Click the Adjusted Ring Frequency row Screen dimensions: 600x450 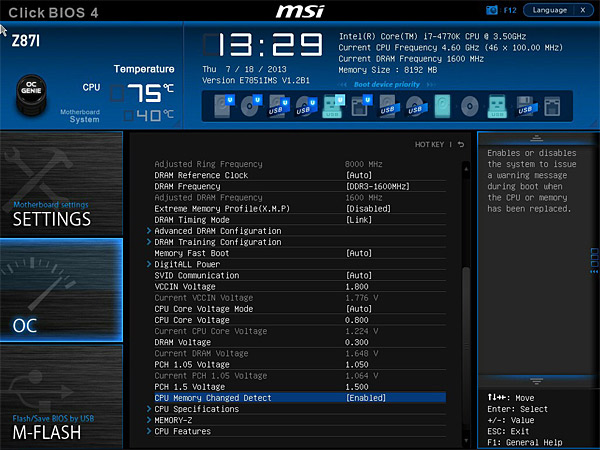pyautogui.click(x=300, y=164)
